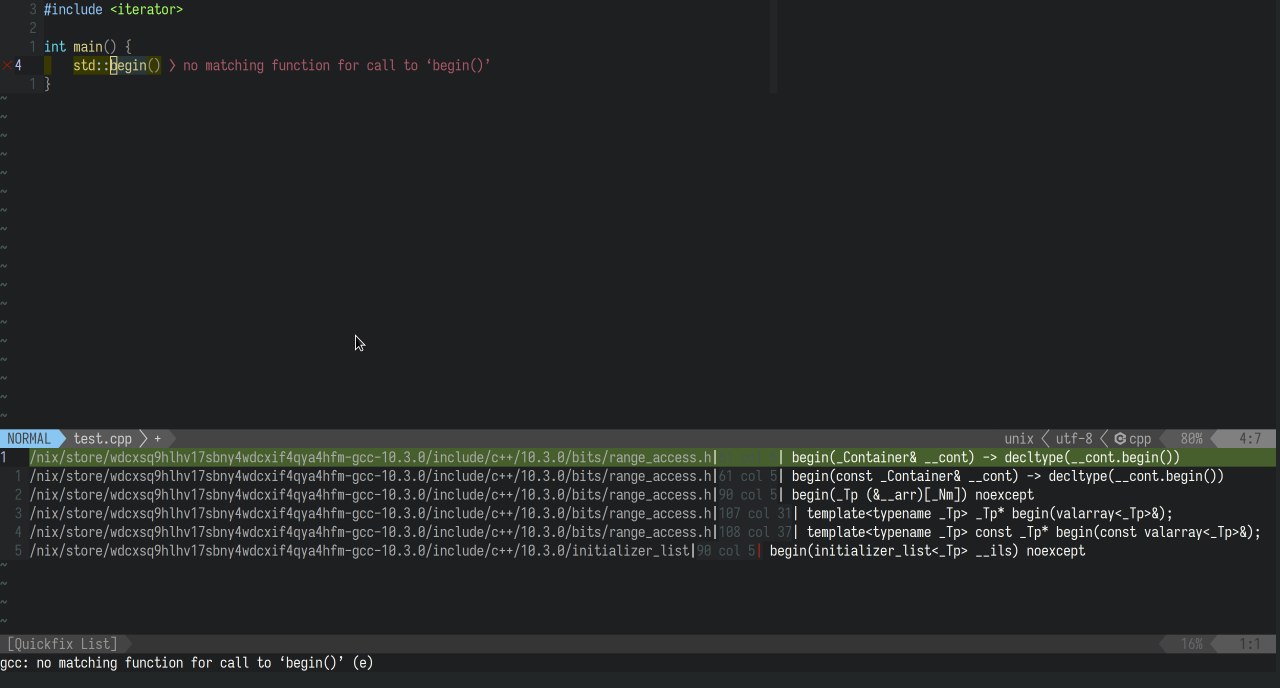Click the 'utf-8' encoding entry

click(1075, 439)
